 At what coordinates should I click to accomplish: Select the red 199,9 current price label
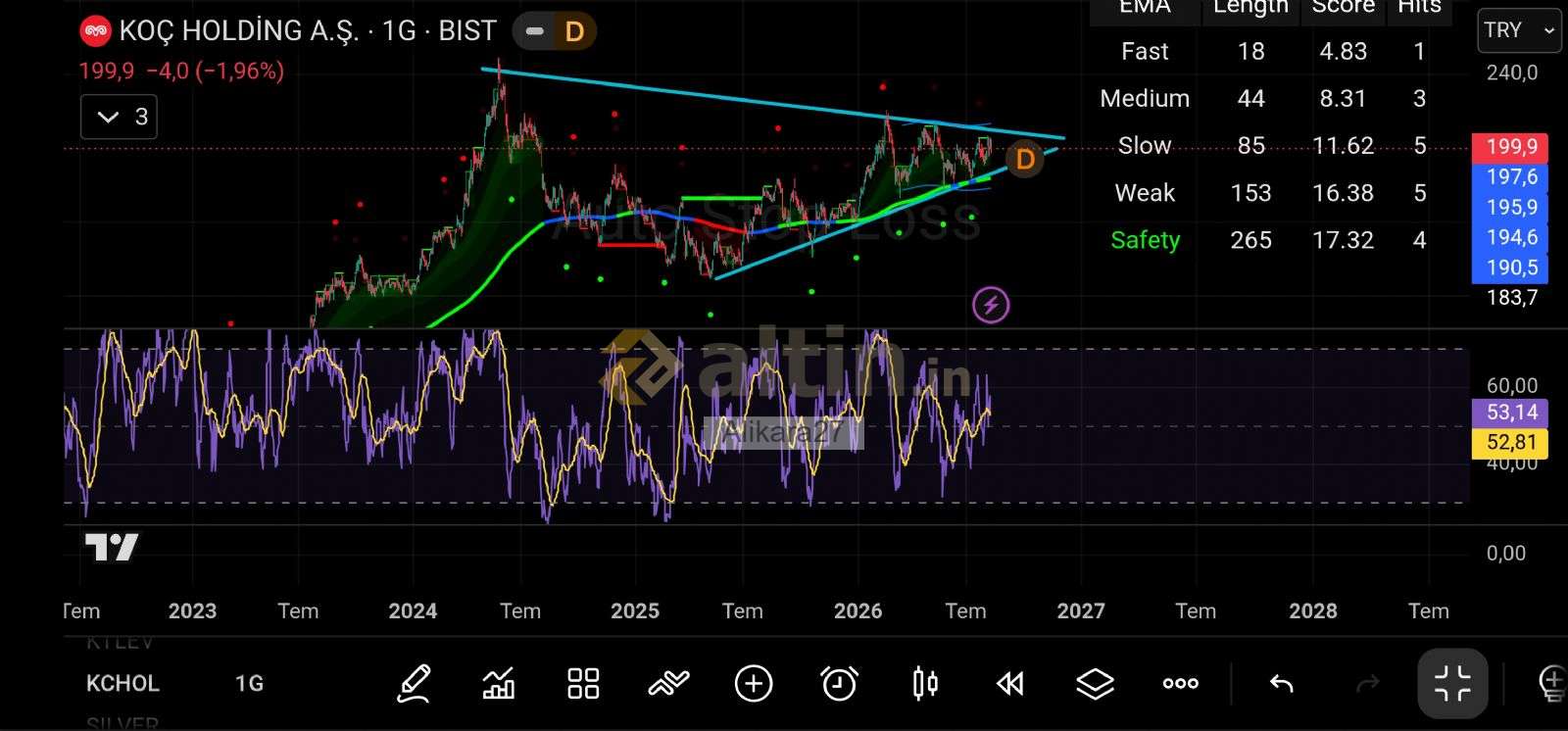pyautogui.click(x=1510, y=147)
